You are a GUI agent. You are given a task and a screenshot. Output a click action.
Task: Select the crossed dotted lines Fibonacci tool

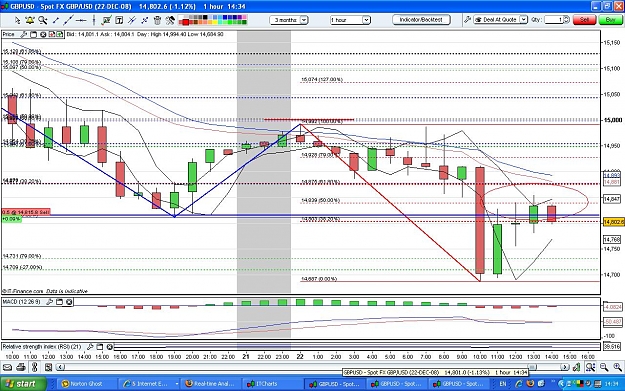coord(145,20)
